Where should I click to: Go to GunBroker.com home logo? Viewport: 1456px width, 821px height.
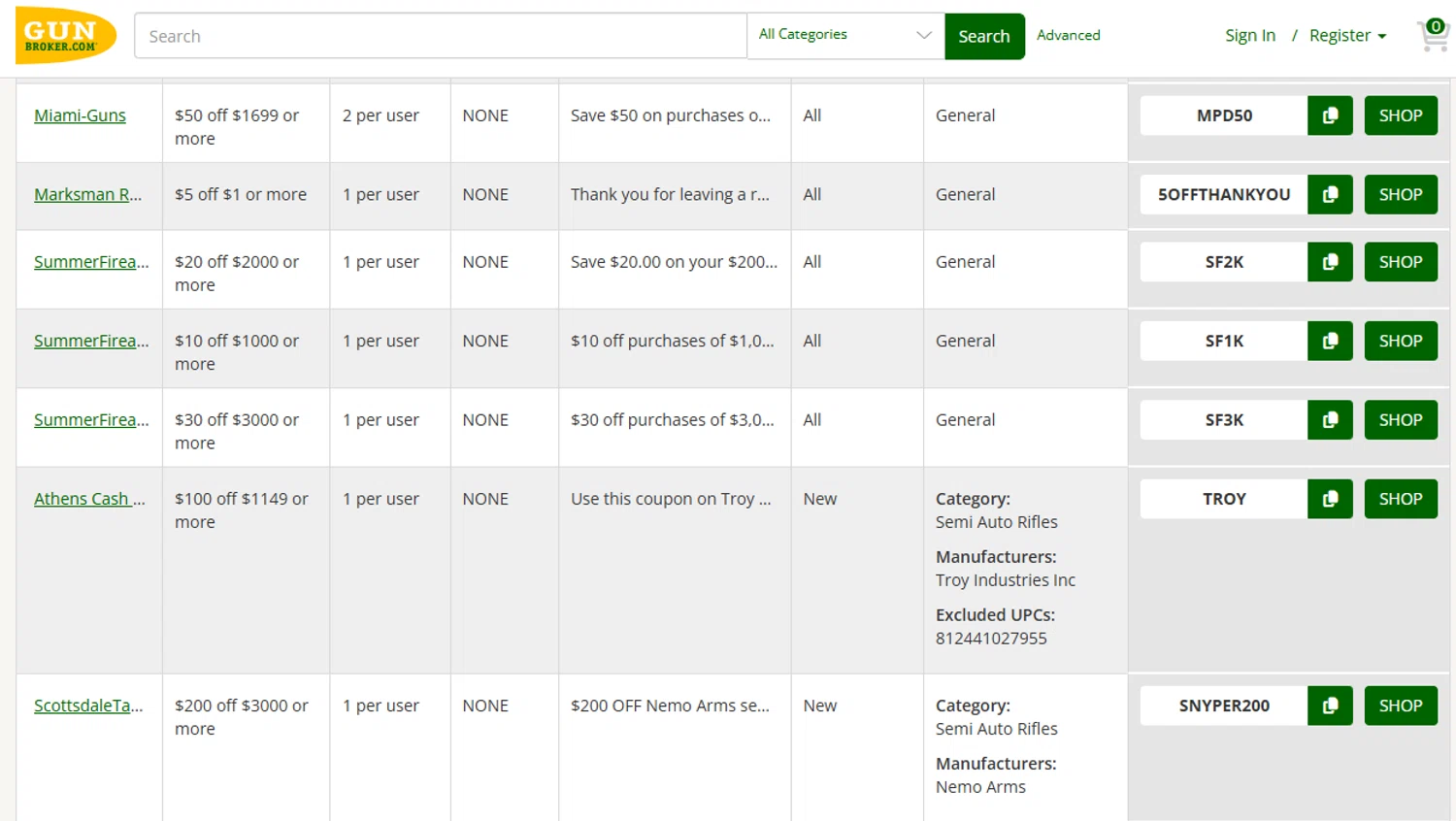pos(65,36)
